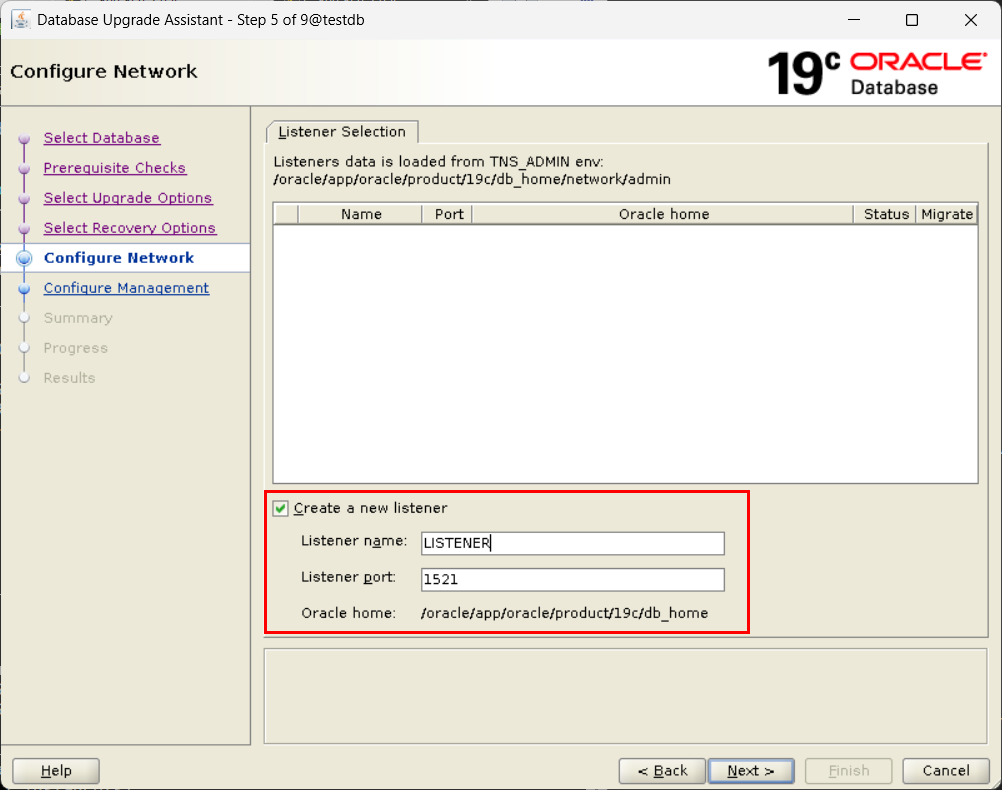
Task: Click the Migrate column header
Action: pos(947,214)
